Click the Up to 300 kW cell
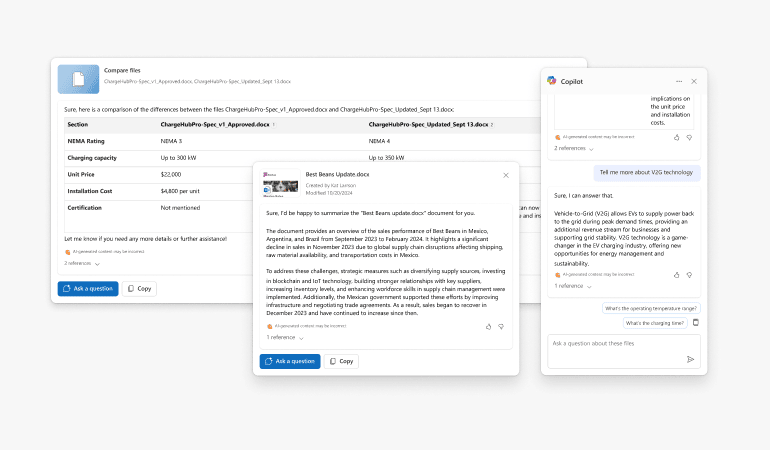Screen dimensions: 770x450 pos(178,158)
